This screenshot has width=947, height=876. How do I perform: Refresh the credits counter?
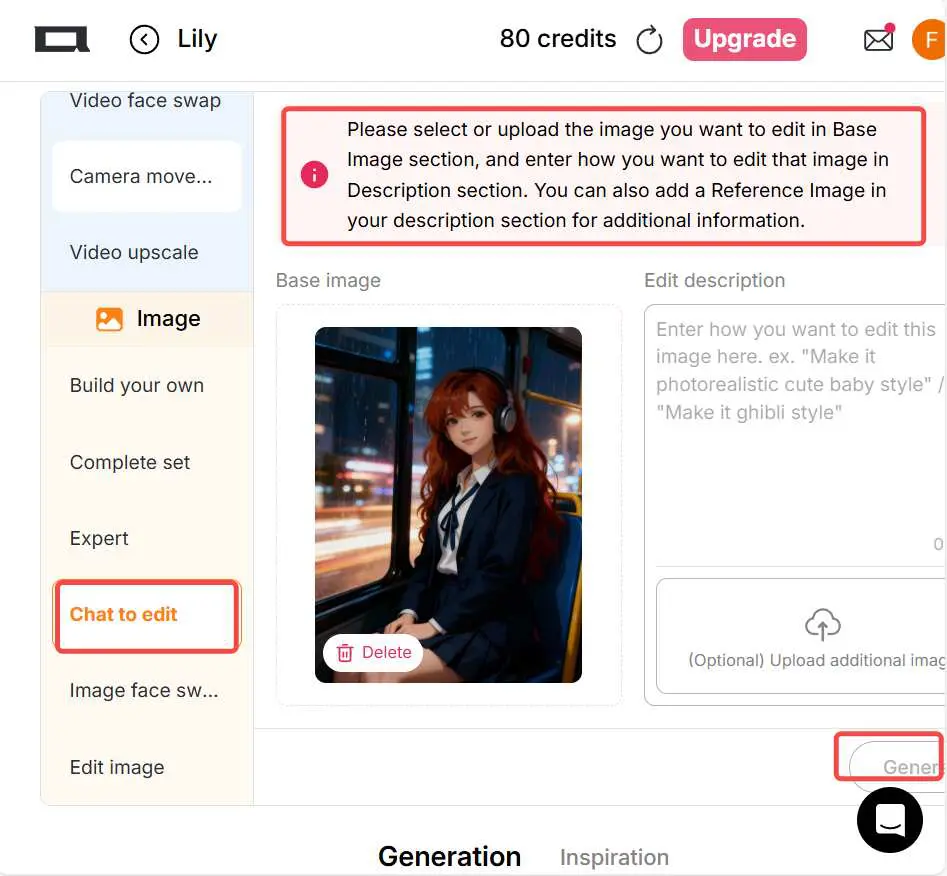click(x=649, y=39)
